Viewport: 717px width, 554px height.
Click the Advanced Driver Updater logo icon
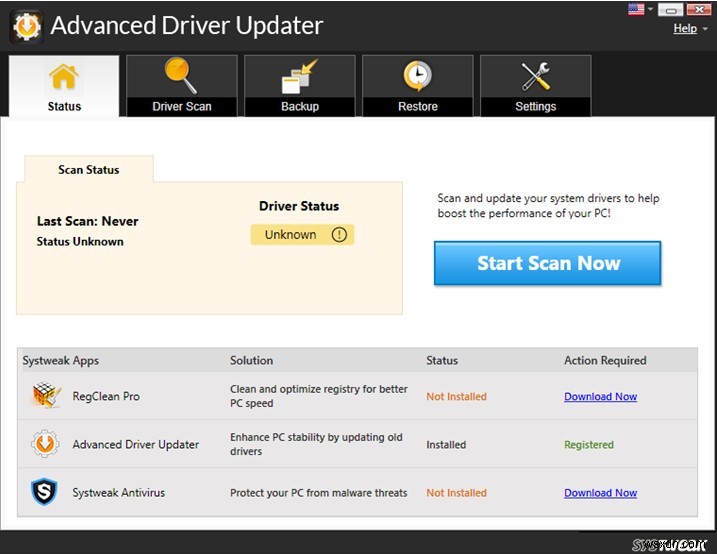(27, 27)
